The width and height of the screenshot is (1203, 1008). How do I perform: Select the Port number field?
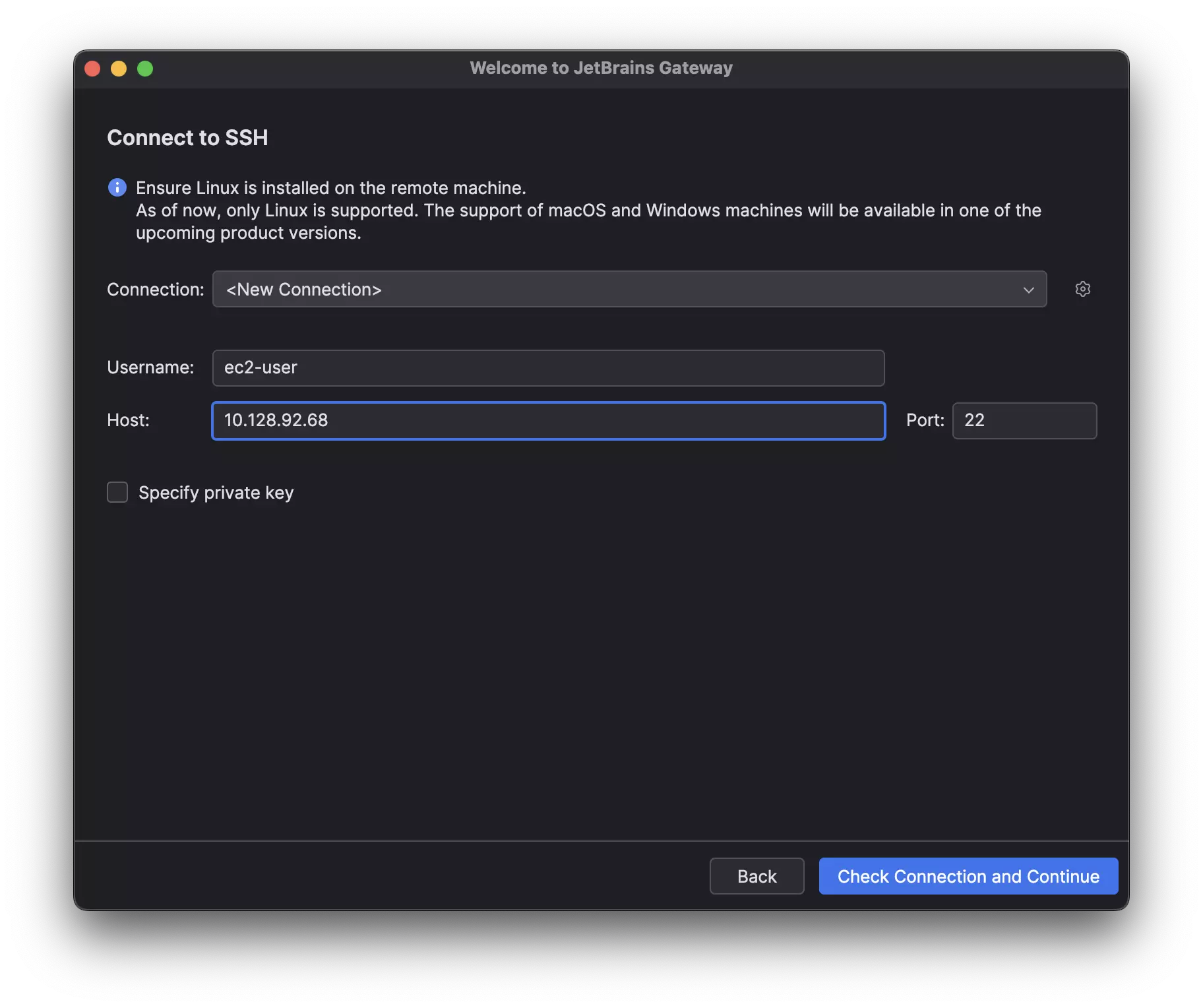(x=1024, y=421)
